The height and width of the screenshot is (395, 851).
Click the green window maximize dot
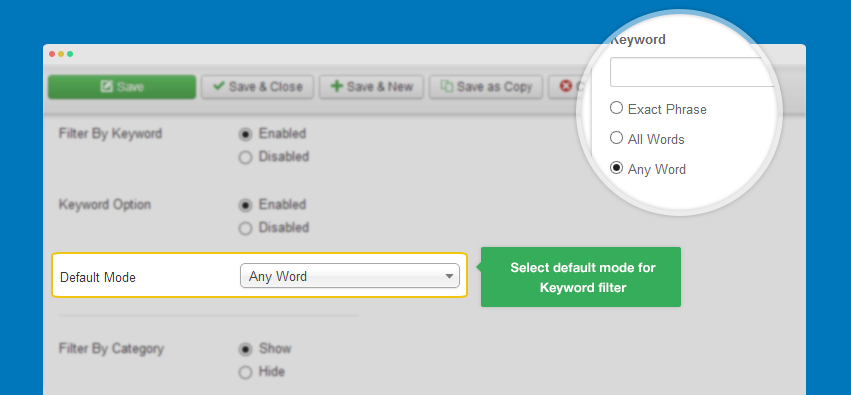(70, 54)
